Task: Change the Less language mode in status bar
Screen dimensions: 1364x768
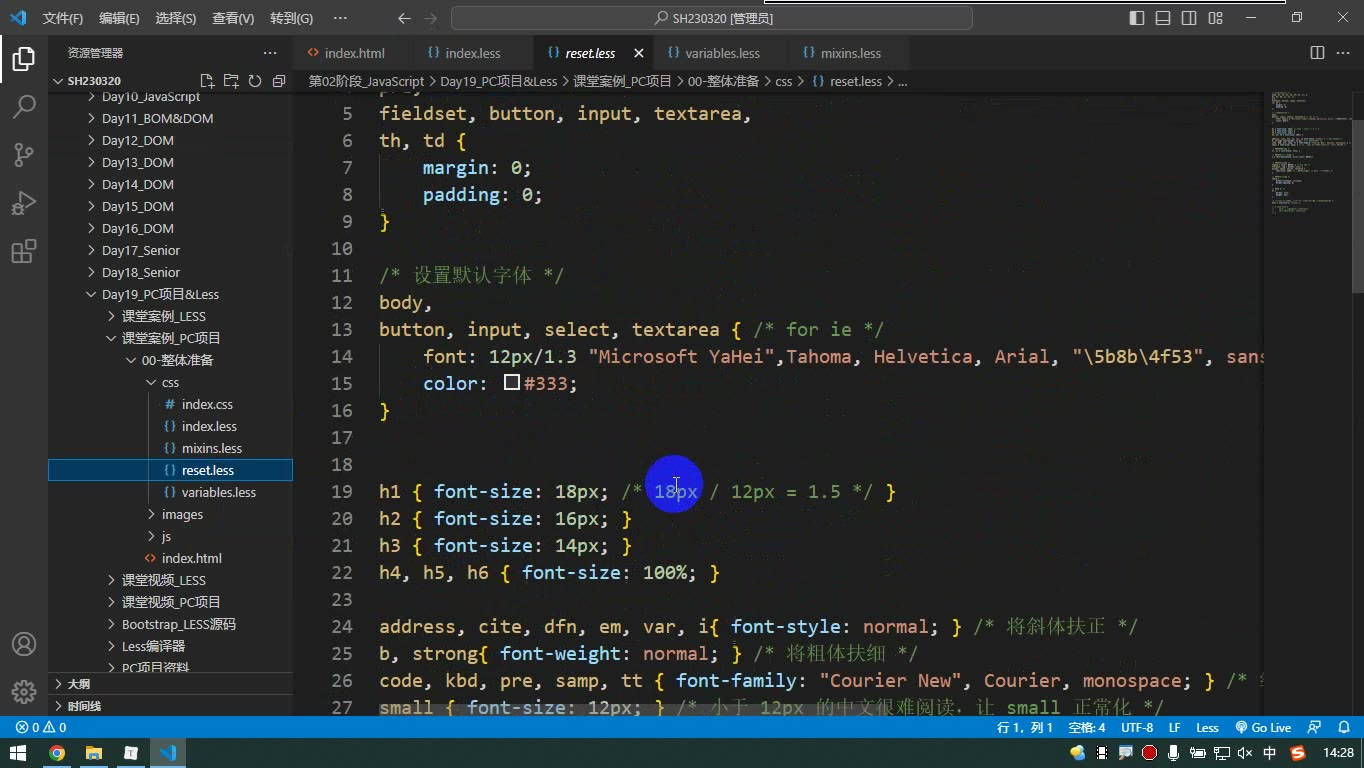Action: pyautogui.click(x=1207, y=728)
